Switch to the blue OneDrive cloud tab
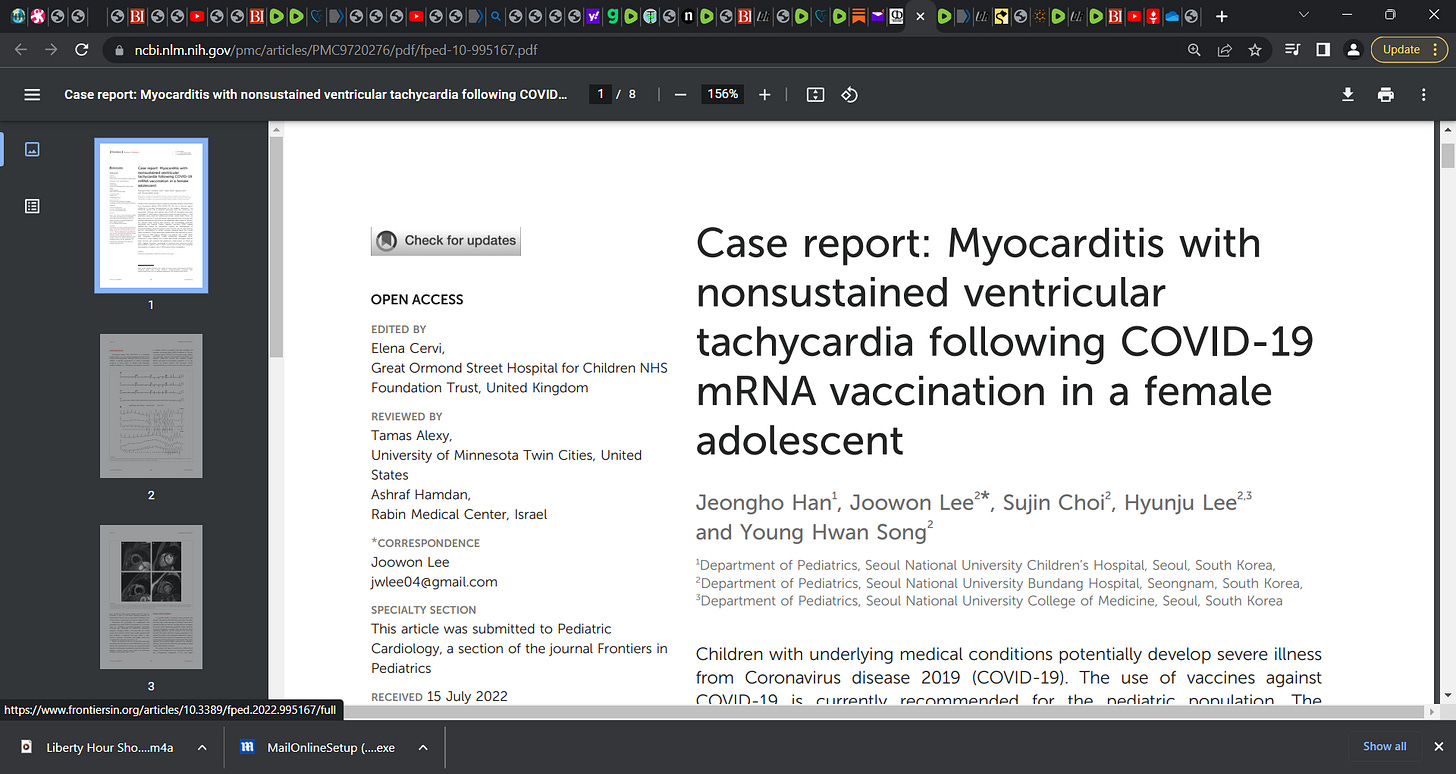The height and width of the screenshot is (774, 1456). (1172, 16)
